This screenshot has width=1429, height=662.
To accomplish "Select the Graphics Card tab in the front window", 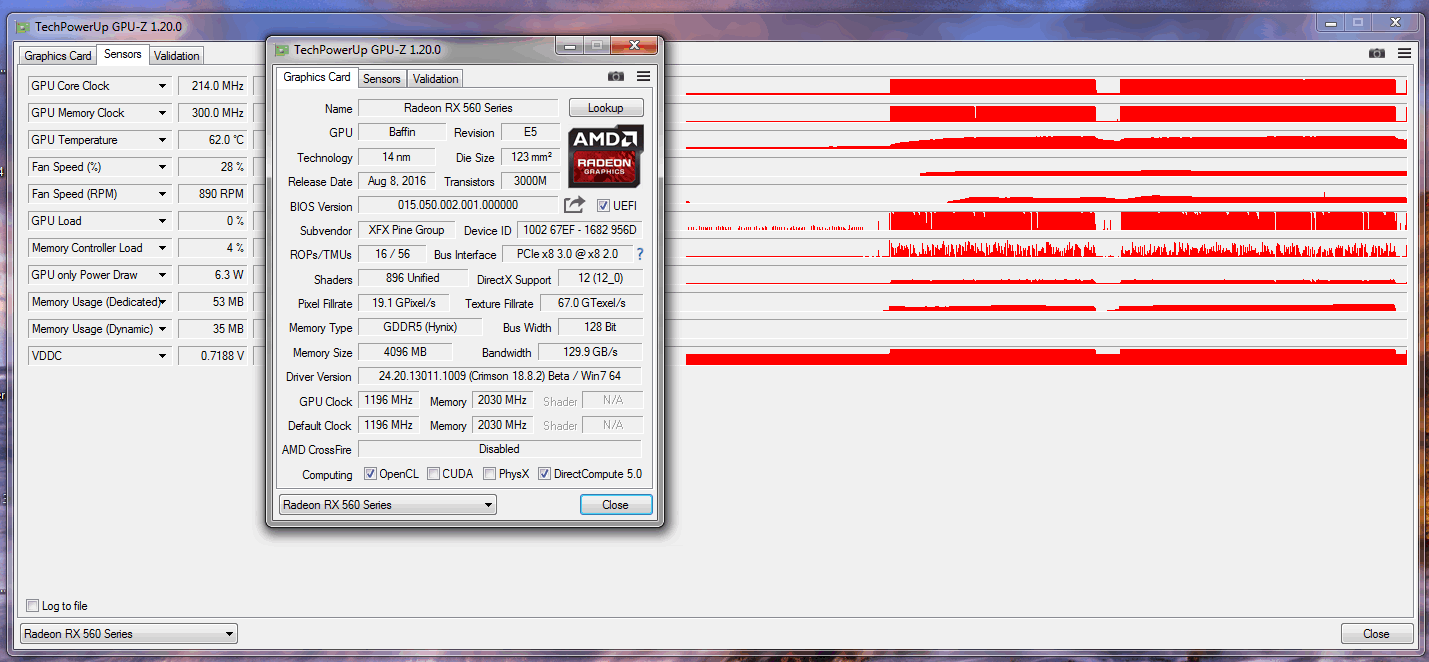I will coord(317,77).
